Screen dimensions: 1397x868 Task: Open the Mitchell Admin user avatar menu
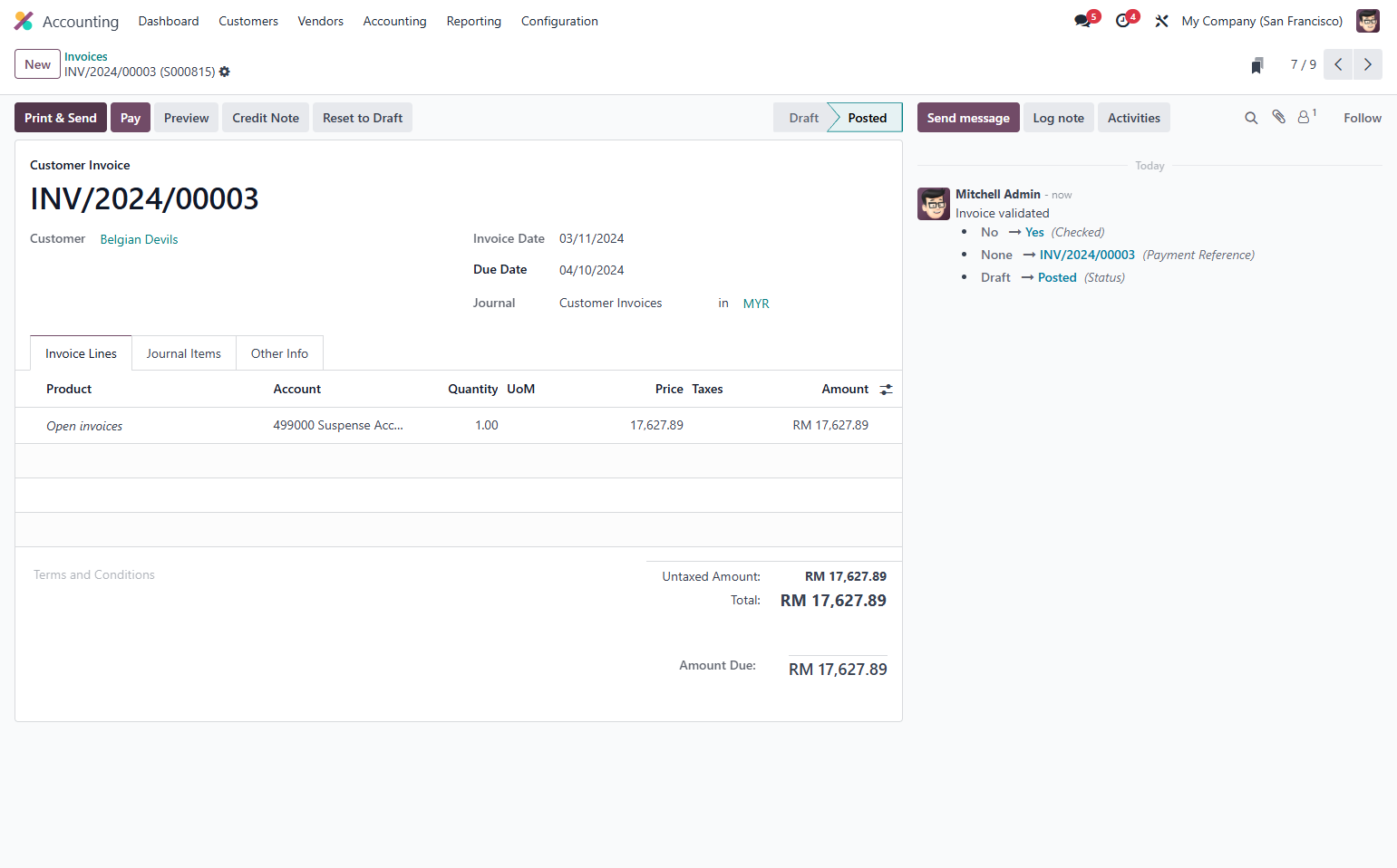click(x=1368, y=21)
